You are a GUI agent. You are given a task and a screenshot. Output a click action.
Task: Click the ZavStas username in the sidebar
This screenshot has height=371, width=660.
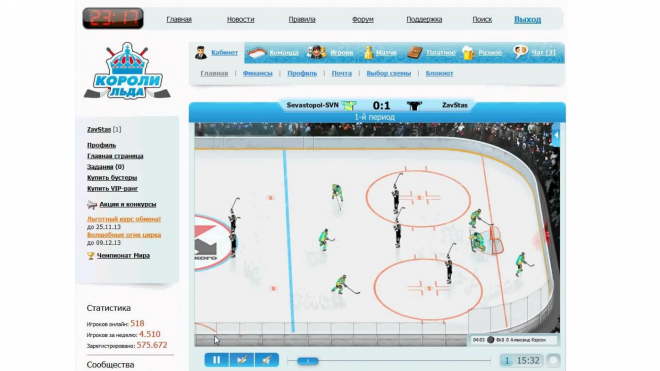[99, 129]
